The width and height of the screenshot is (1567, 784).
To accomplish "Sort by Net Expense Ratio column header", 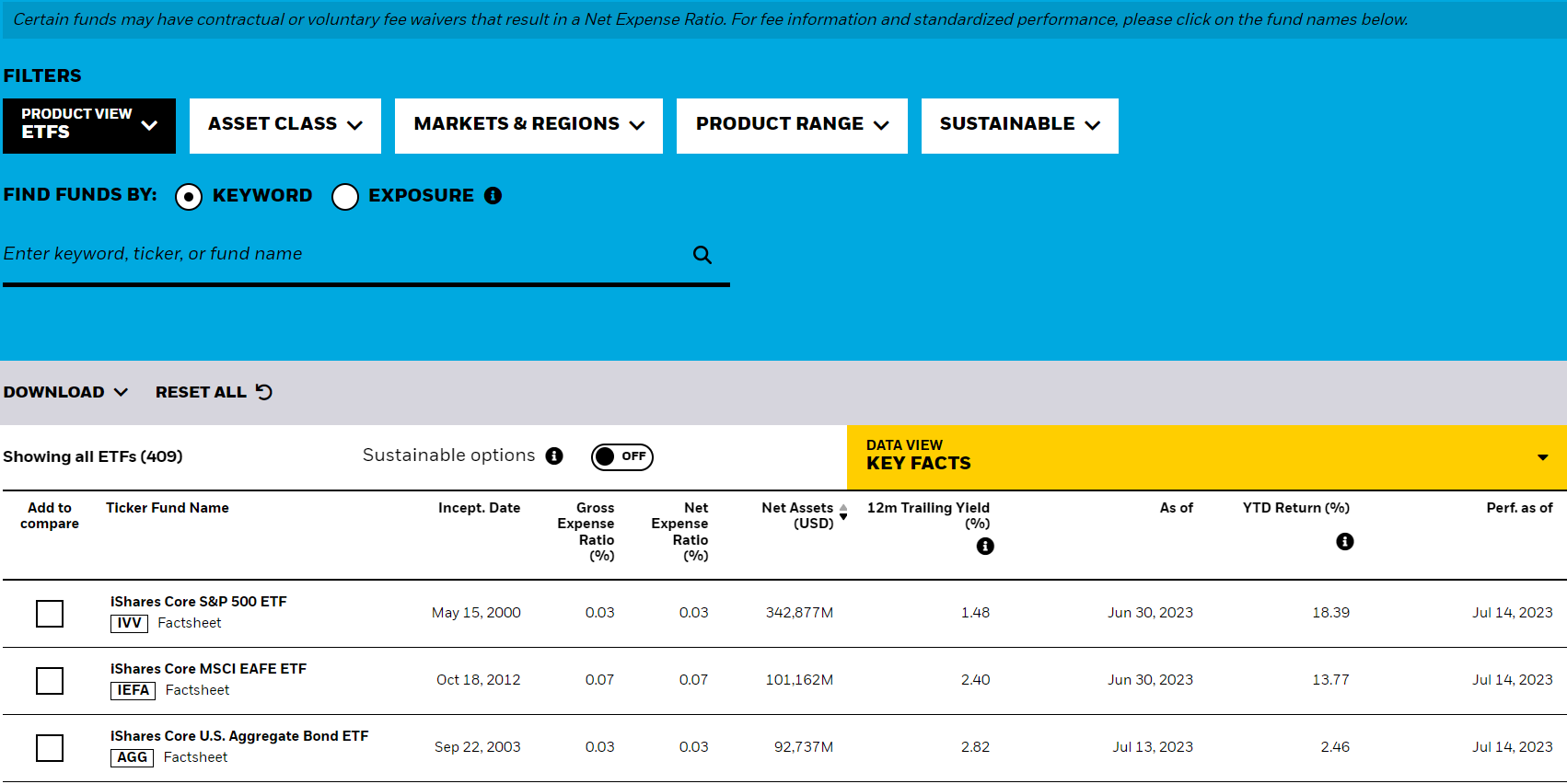I will pos(680,532).
